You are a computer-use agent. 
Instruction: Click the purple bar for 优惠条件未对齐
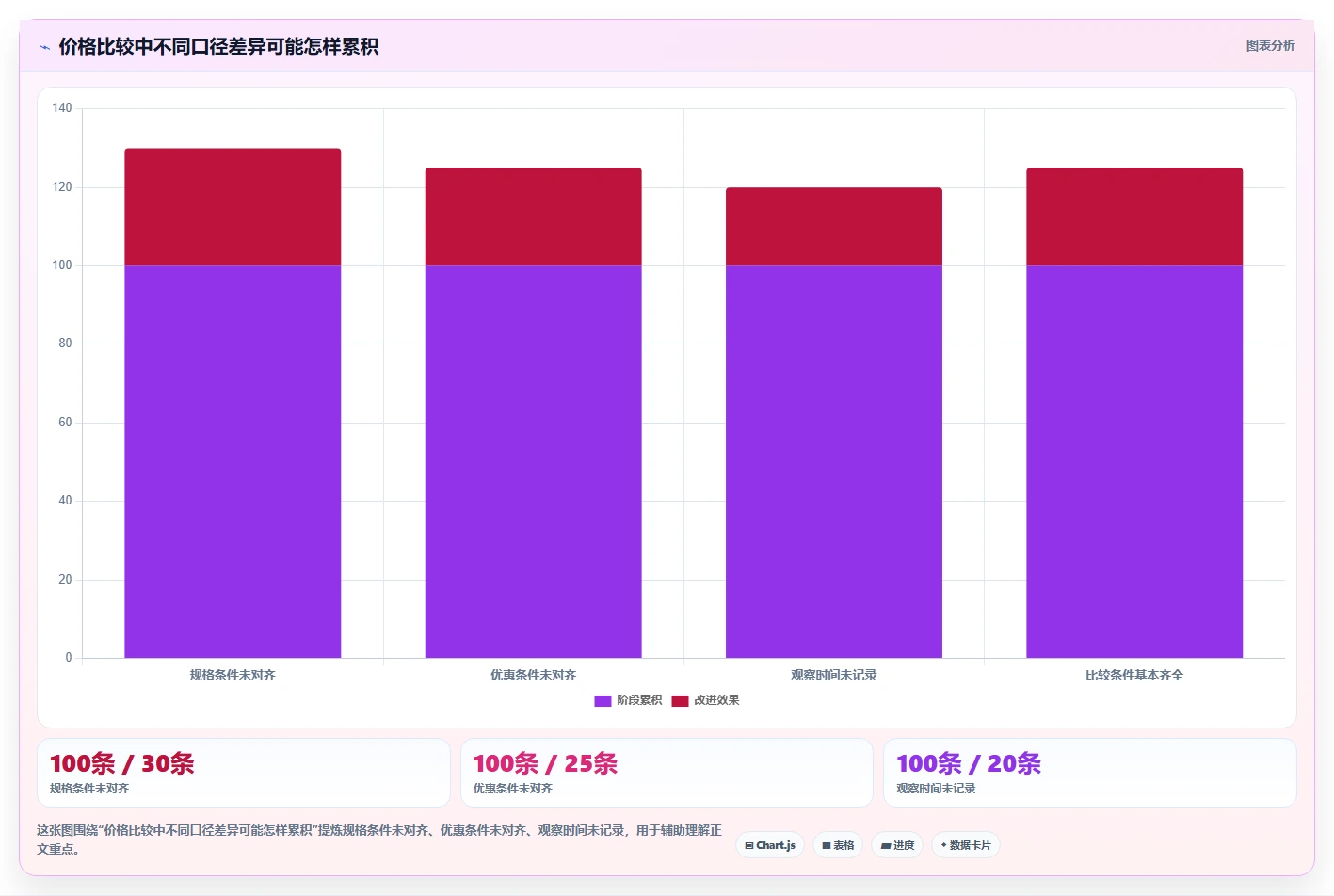pos(533,461)
